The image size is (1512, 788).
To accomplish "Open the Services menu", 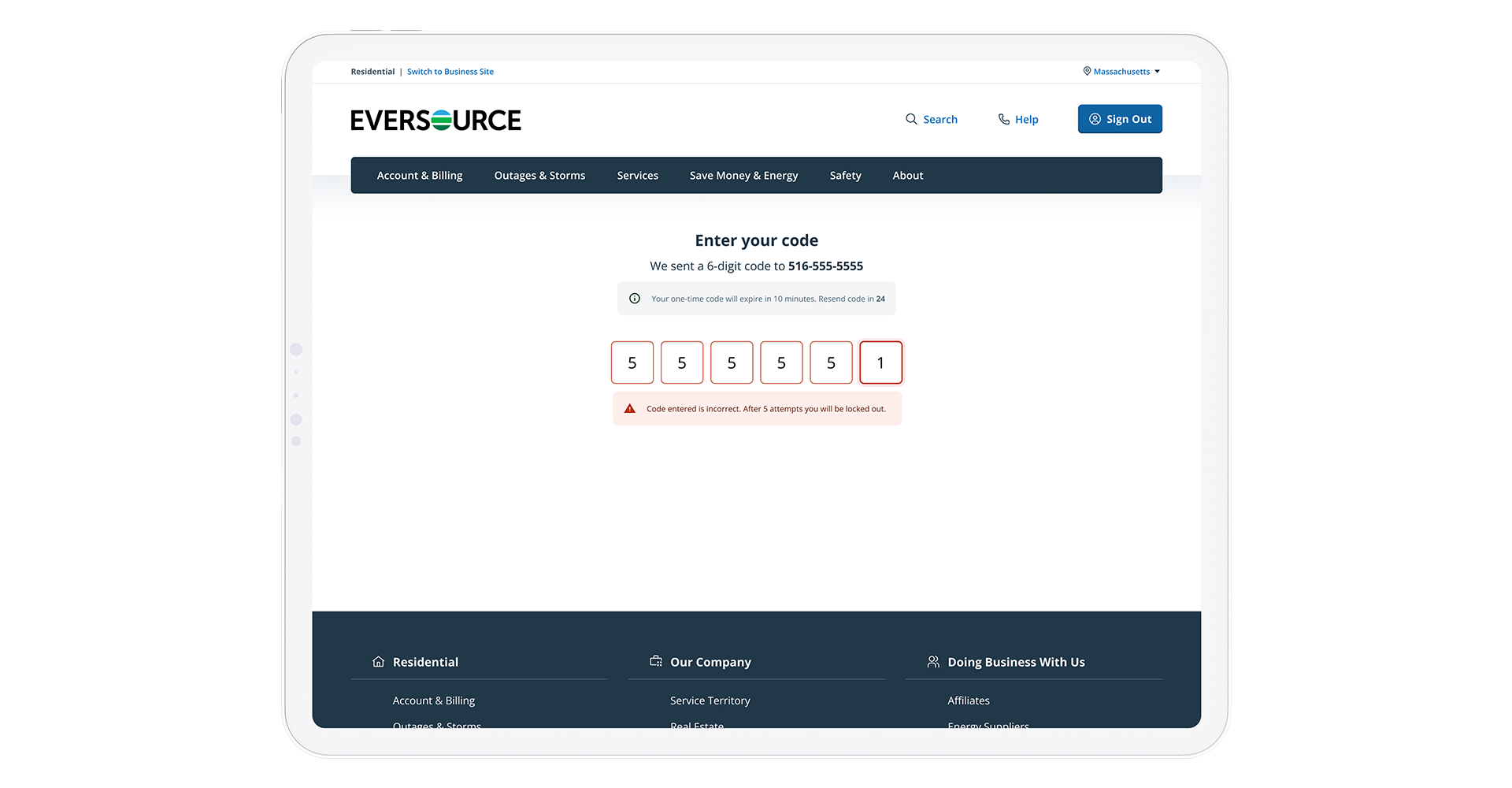I will click(x=638, y=175).
